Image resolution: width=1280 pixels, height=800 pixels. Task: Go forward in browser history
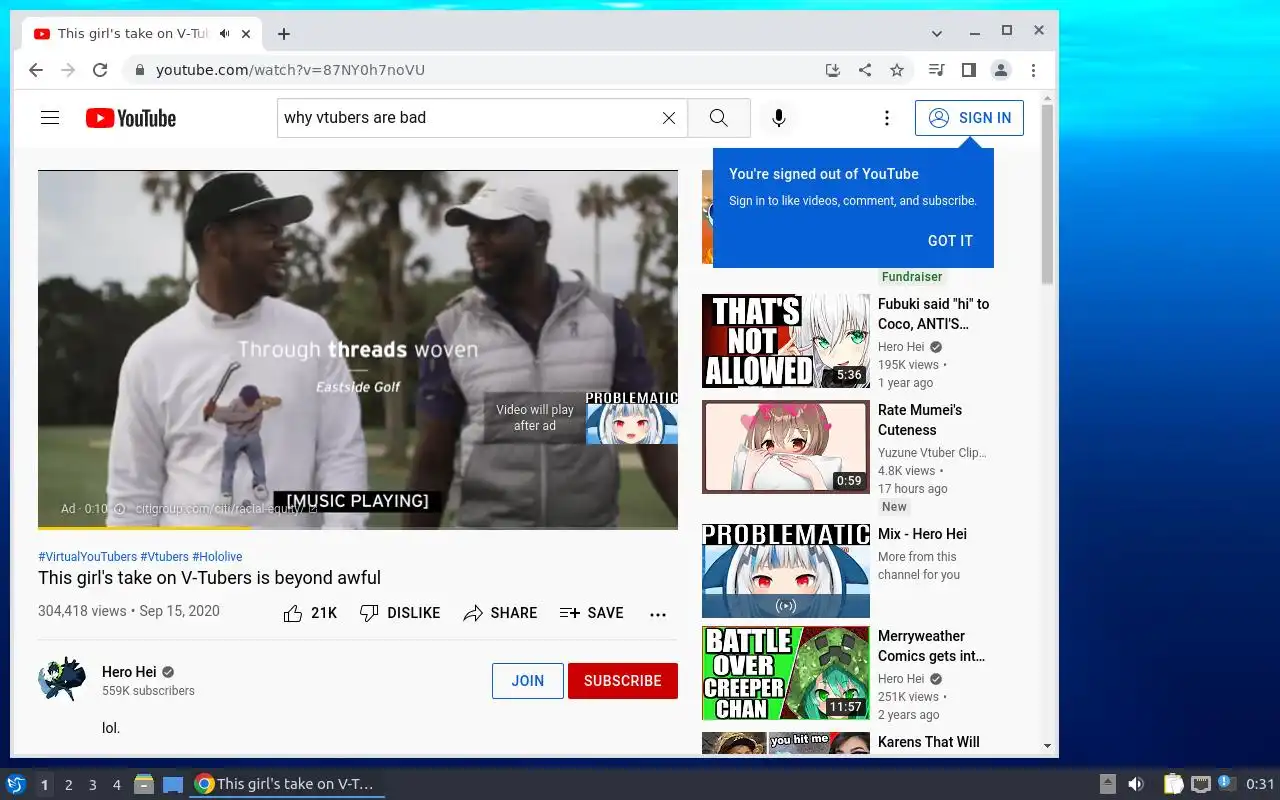click(x=68, y=70)
